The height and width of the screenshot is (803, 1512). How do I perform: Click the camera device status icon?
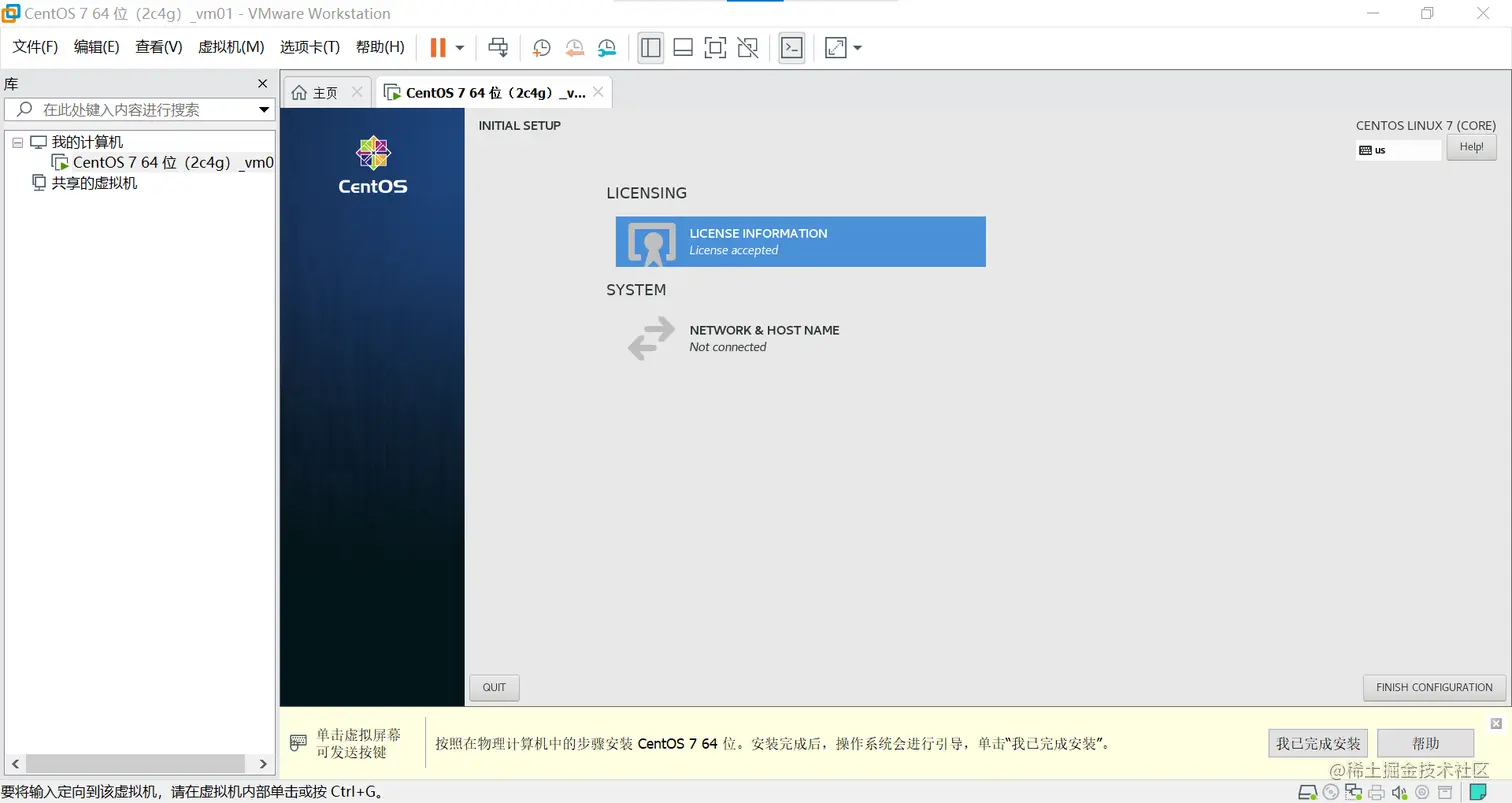coord(1421,792)
